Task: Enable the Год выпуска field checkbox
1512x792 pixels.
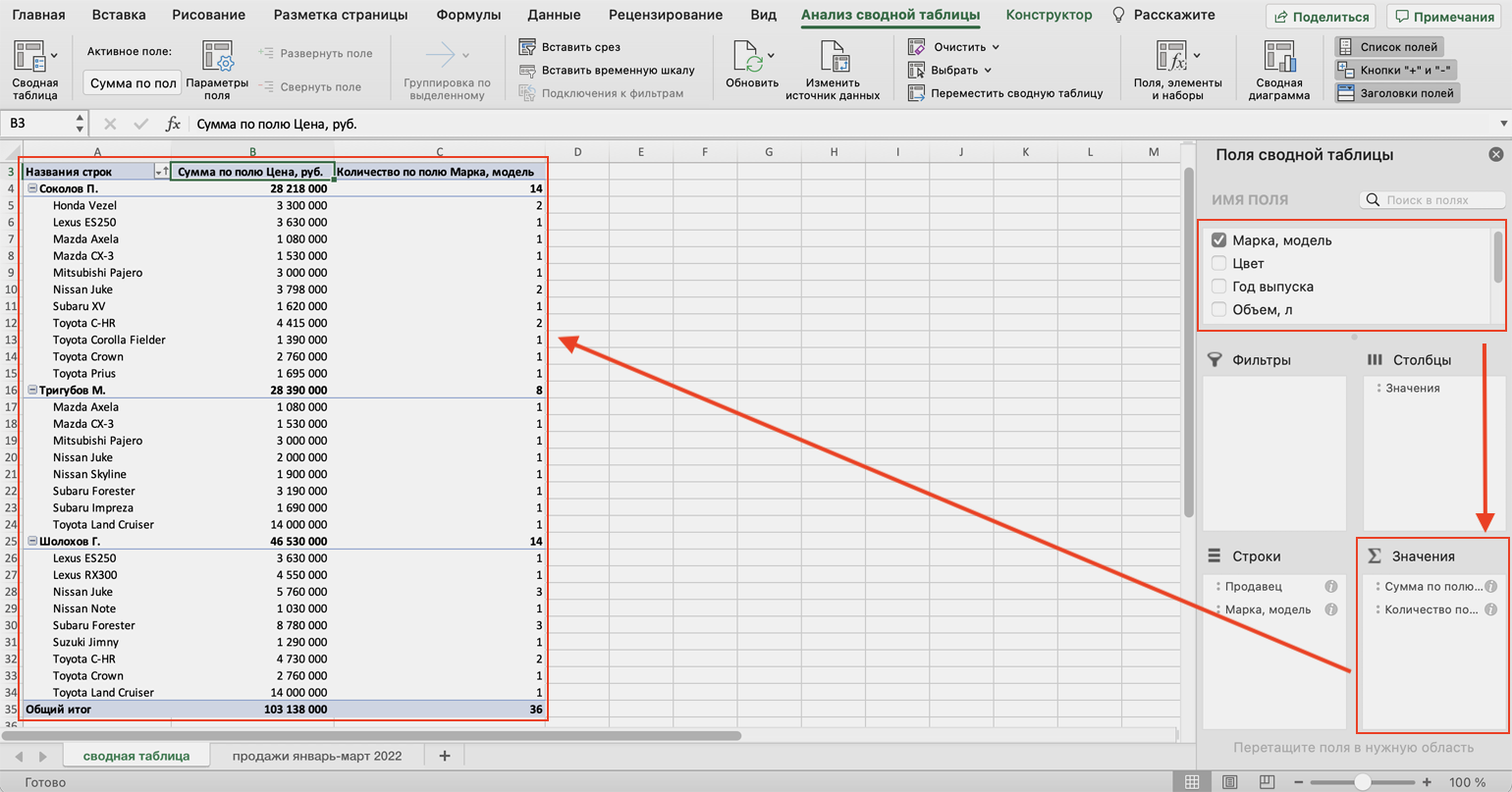Action: click(1219, 287)
